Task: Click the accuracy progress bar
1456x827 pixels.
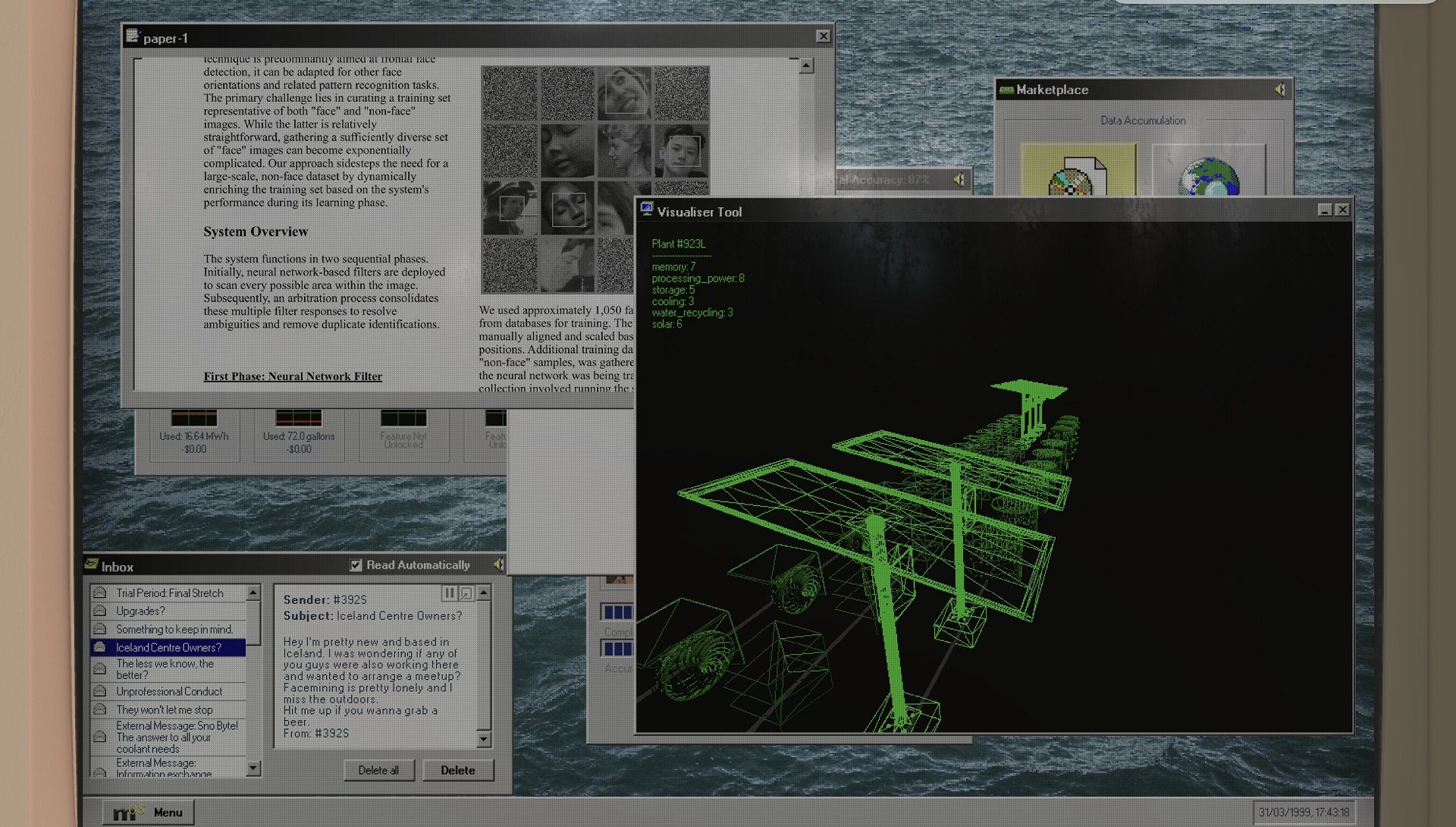Action: click(x=618, y=649)
